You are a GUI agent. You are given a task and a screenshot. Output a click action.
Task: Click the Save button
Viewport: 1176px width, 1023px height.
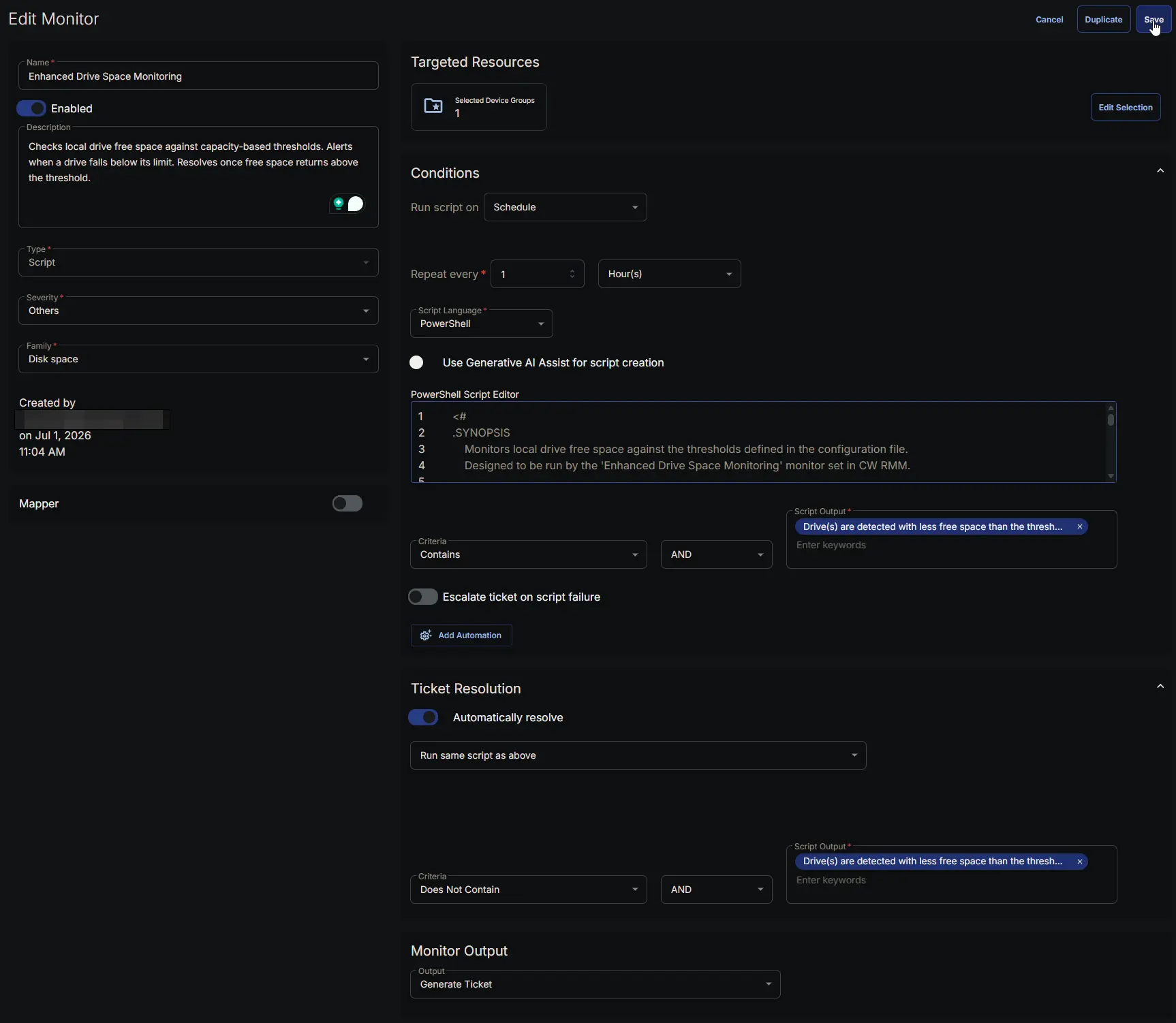tap(1154, 19)
